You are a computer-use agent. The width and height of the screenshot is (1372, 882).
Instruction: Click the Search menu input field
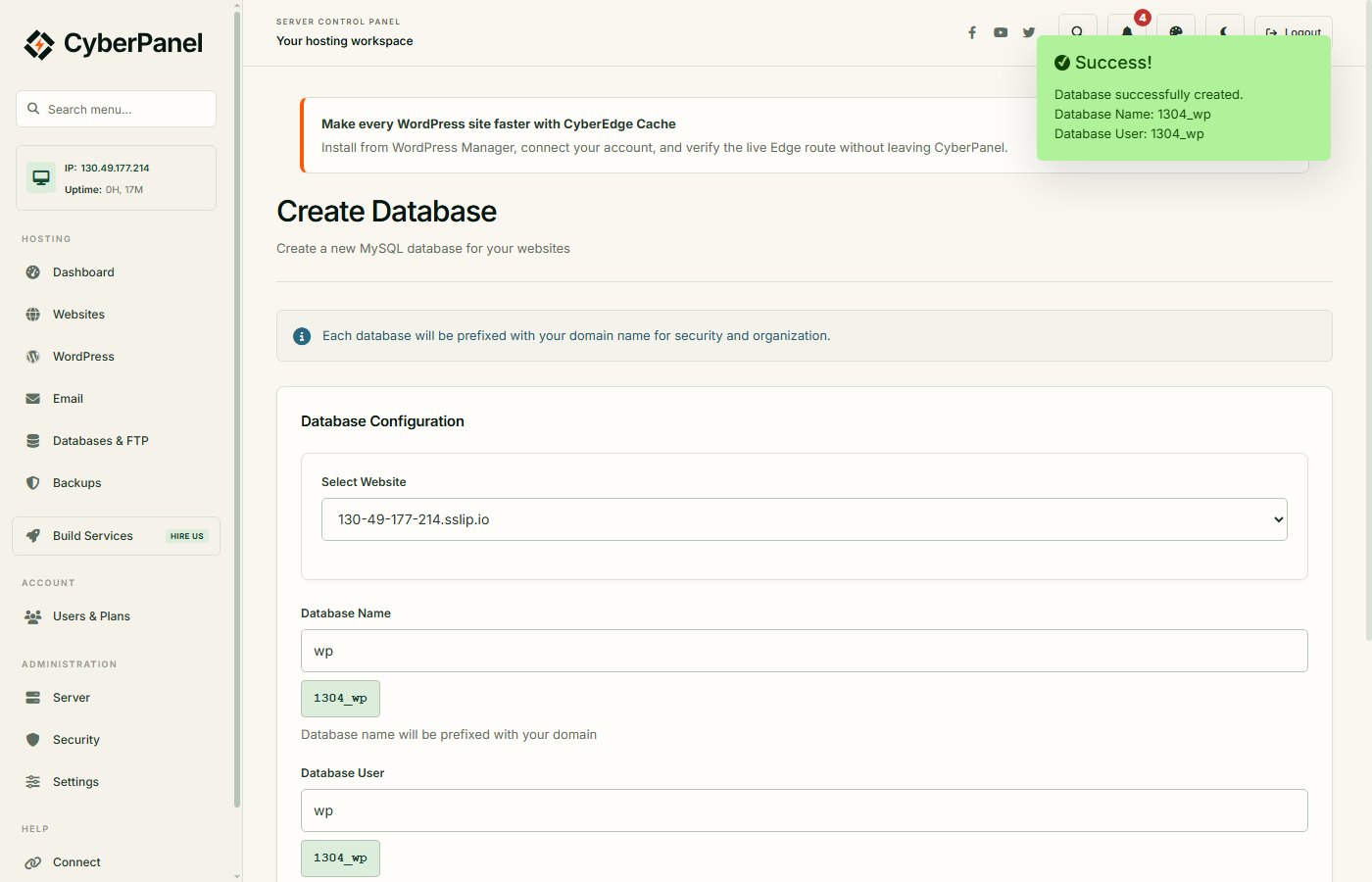click(117, 109)
